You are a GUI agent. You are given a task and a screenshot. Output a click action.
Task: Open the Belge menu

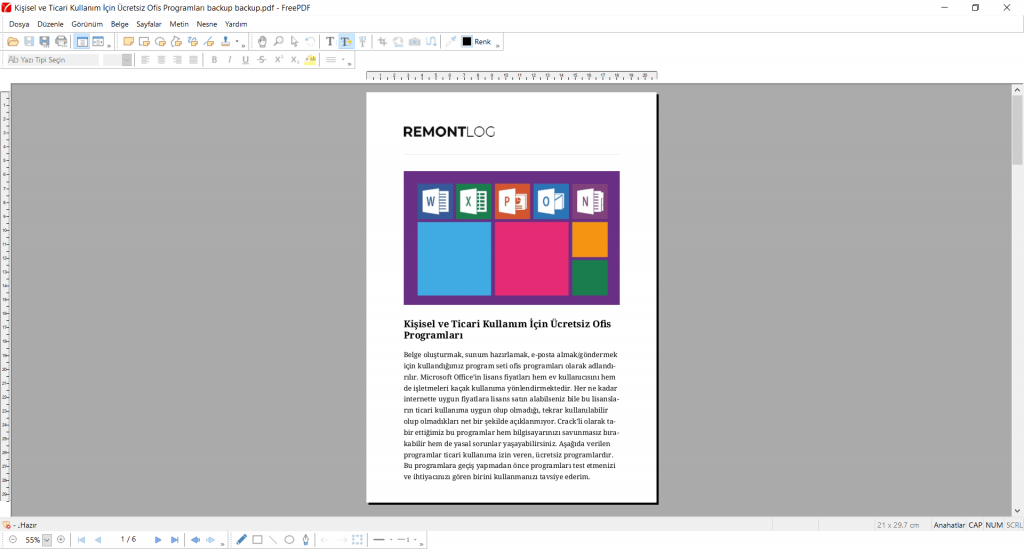(120, 24)
